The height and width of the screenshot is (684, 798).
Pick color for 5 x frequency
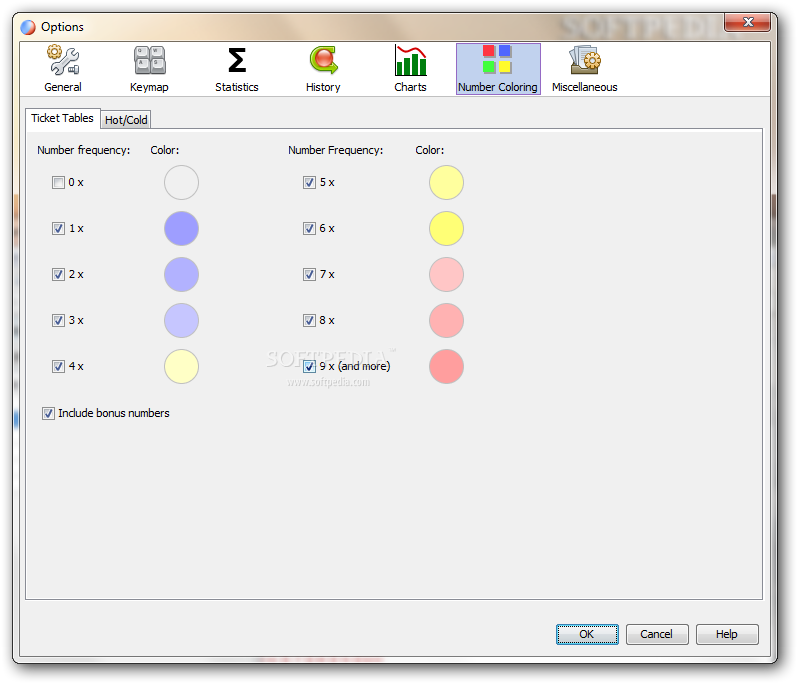coord(446,182)
